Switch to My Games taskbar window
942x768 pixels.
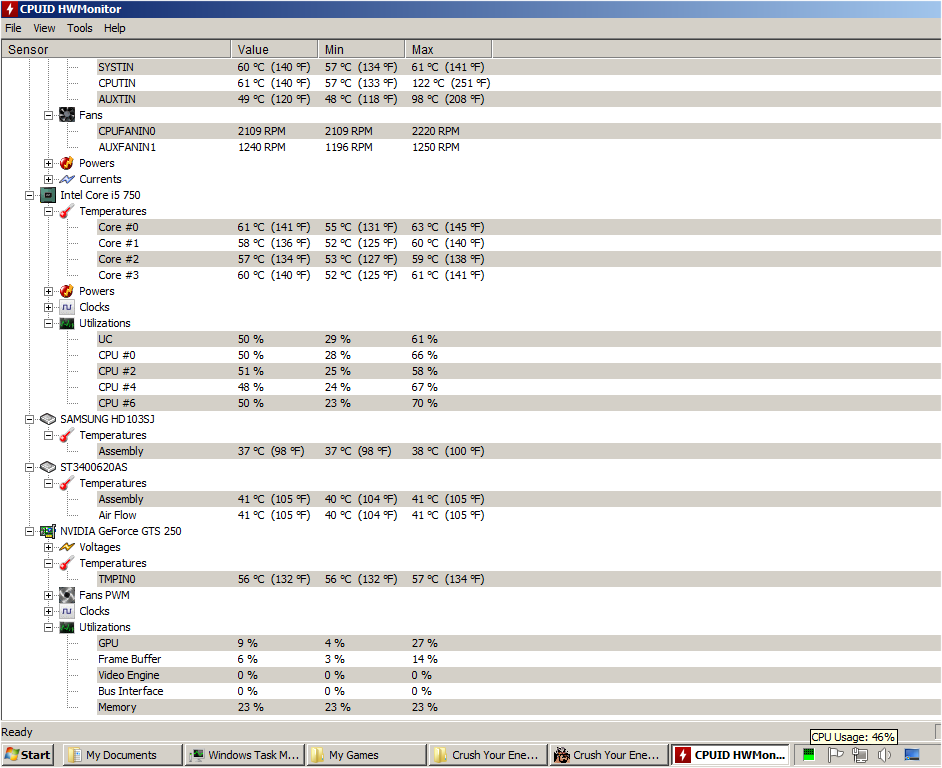366,755
